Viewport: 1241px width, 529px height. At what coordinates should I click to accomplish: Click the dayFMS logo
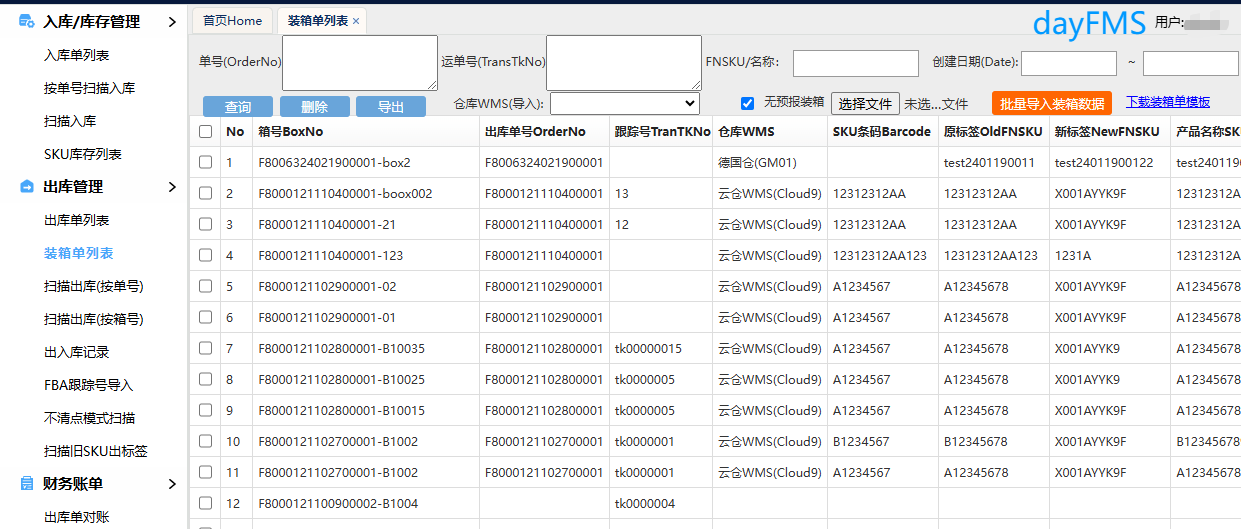[x=1089, y=22]
